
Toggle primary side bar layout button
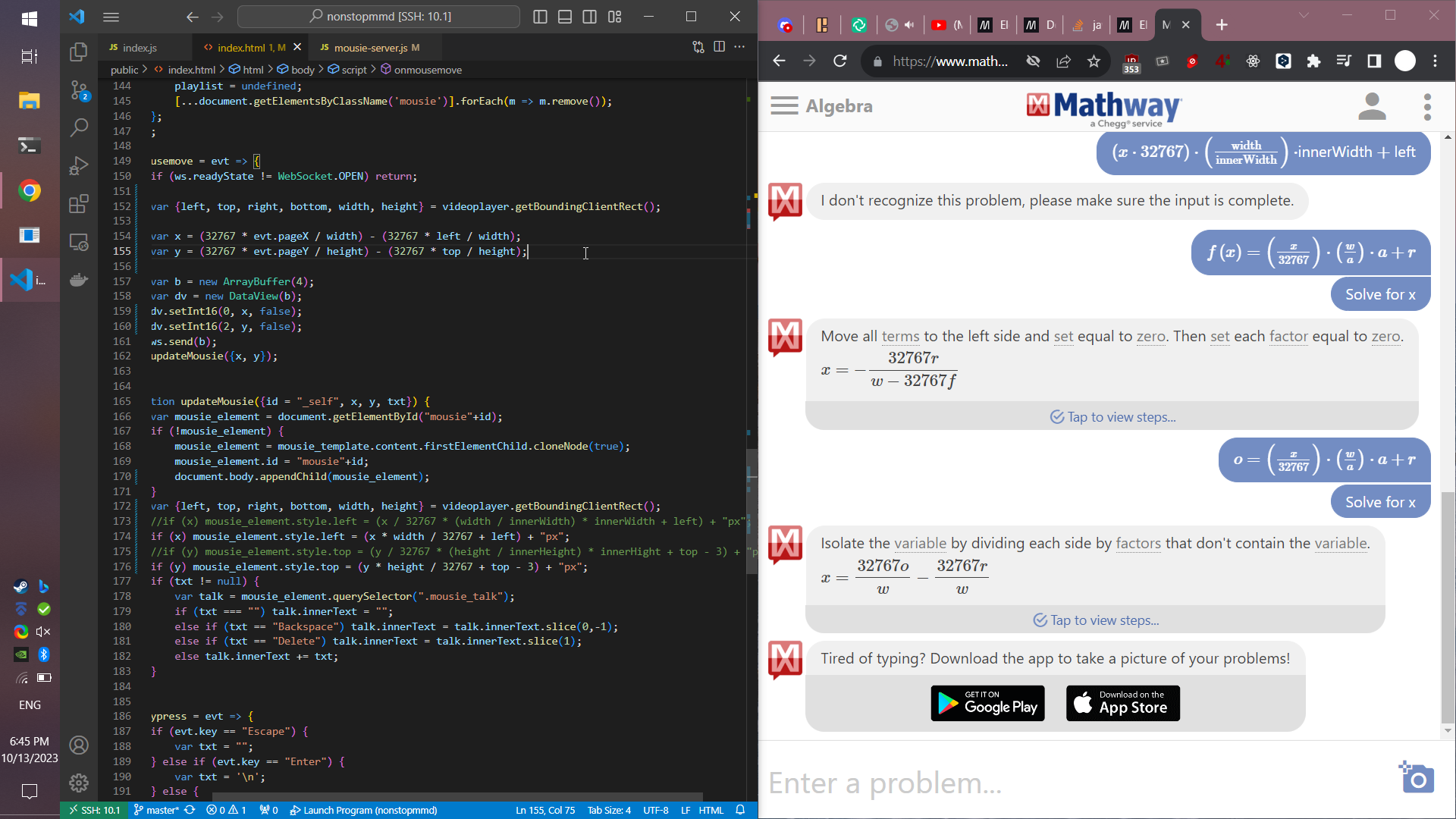(x=540, y=17)
